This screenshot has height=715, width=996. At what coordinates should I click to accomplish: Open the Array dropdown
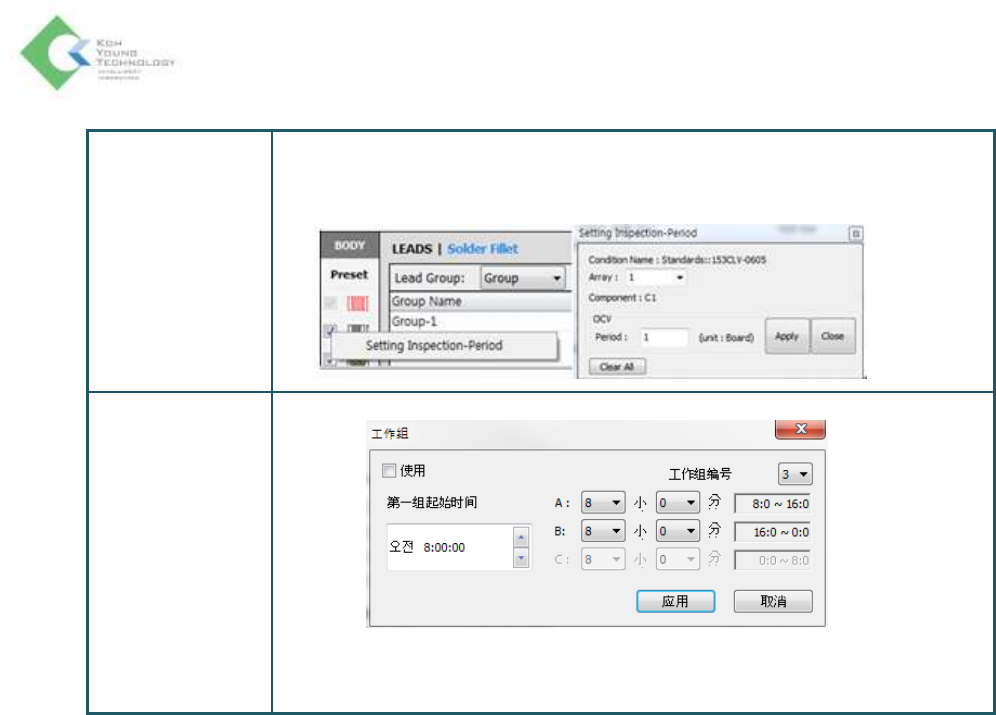tap(655, 277)
